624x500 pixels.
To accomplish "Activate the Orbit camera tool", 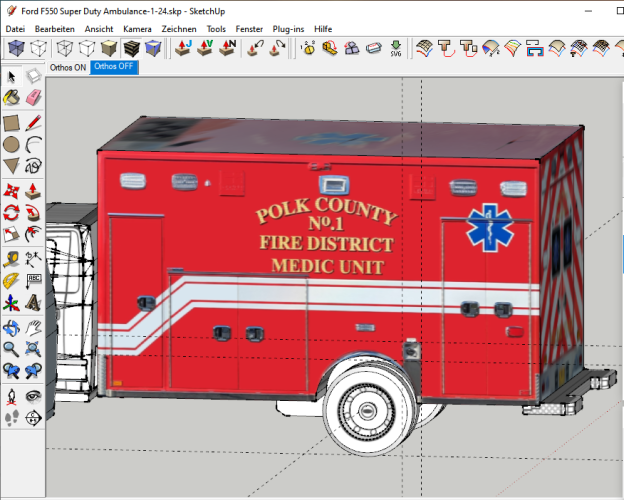I will point(11,327).
